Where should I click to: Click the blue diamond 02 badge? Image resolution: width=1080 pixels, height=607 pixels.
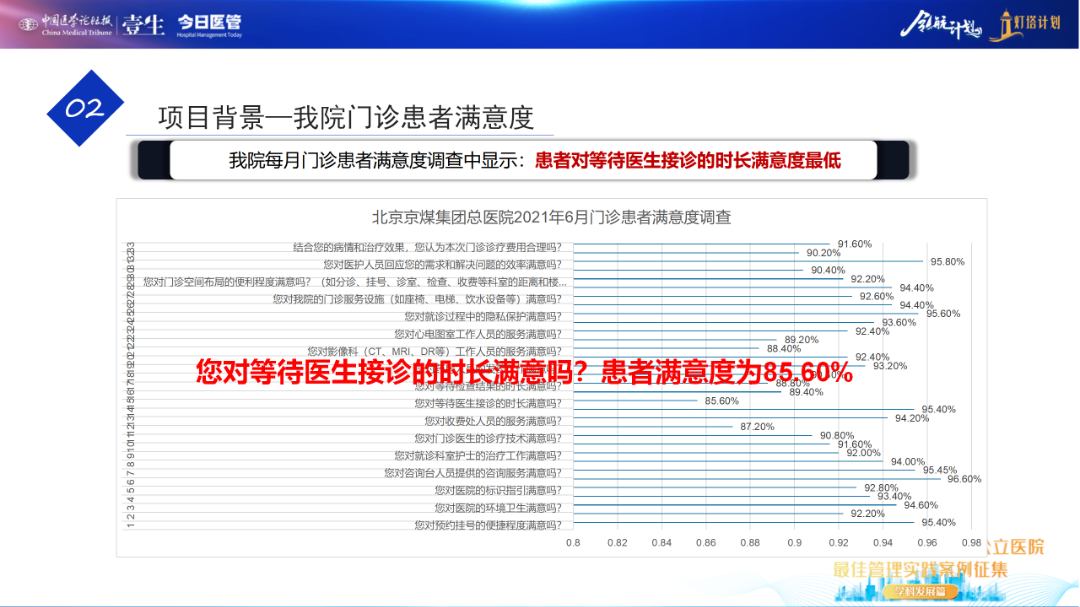(x=85, y=109)
